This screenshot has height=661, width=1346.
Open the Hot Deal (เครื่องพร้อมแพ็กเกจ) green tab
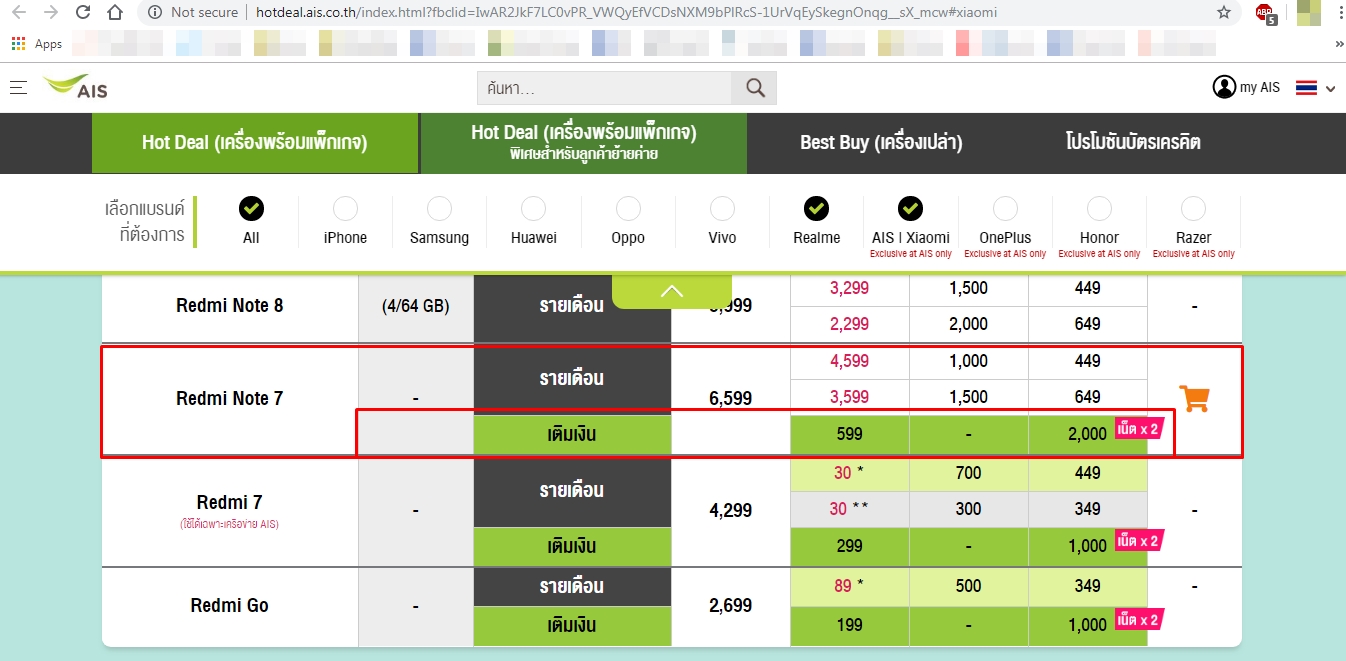pos(254,143)
